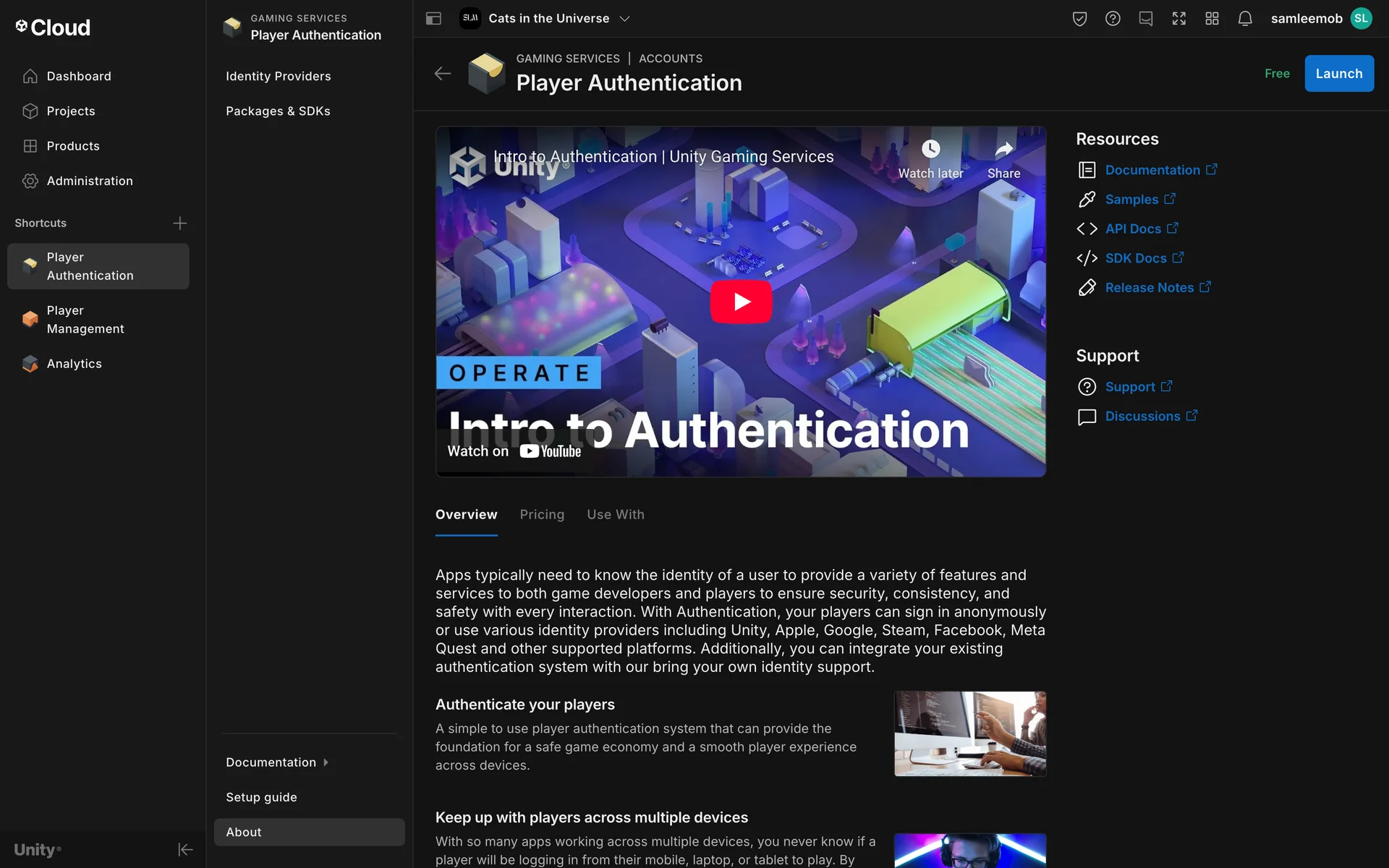Click the back arrow beside Player Authentication
This screenshot has width=1389, height=868.
click(443, 74)
